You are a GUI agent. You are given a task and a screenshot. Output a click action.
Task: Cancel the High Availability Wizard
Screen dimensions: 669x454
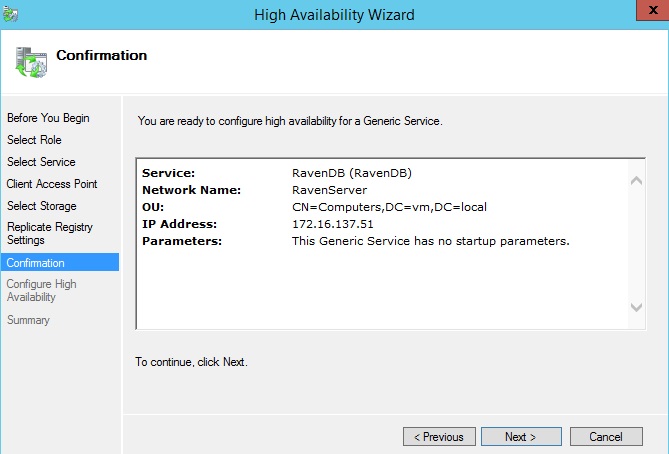click(x=606, y=437)
